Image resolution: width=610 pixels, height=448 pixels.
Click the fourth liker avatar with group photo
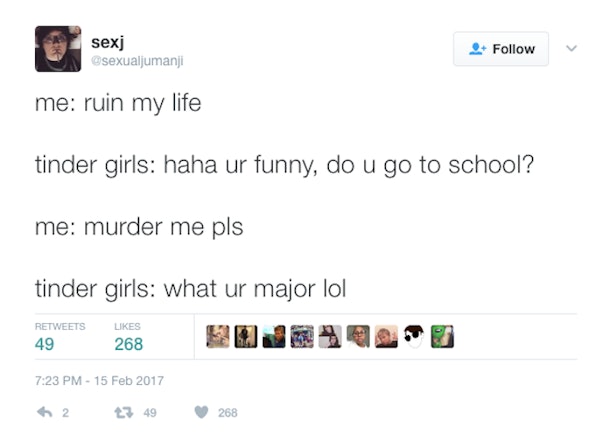[302, 336]
